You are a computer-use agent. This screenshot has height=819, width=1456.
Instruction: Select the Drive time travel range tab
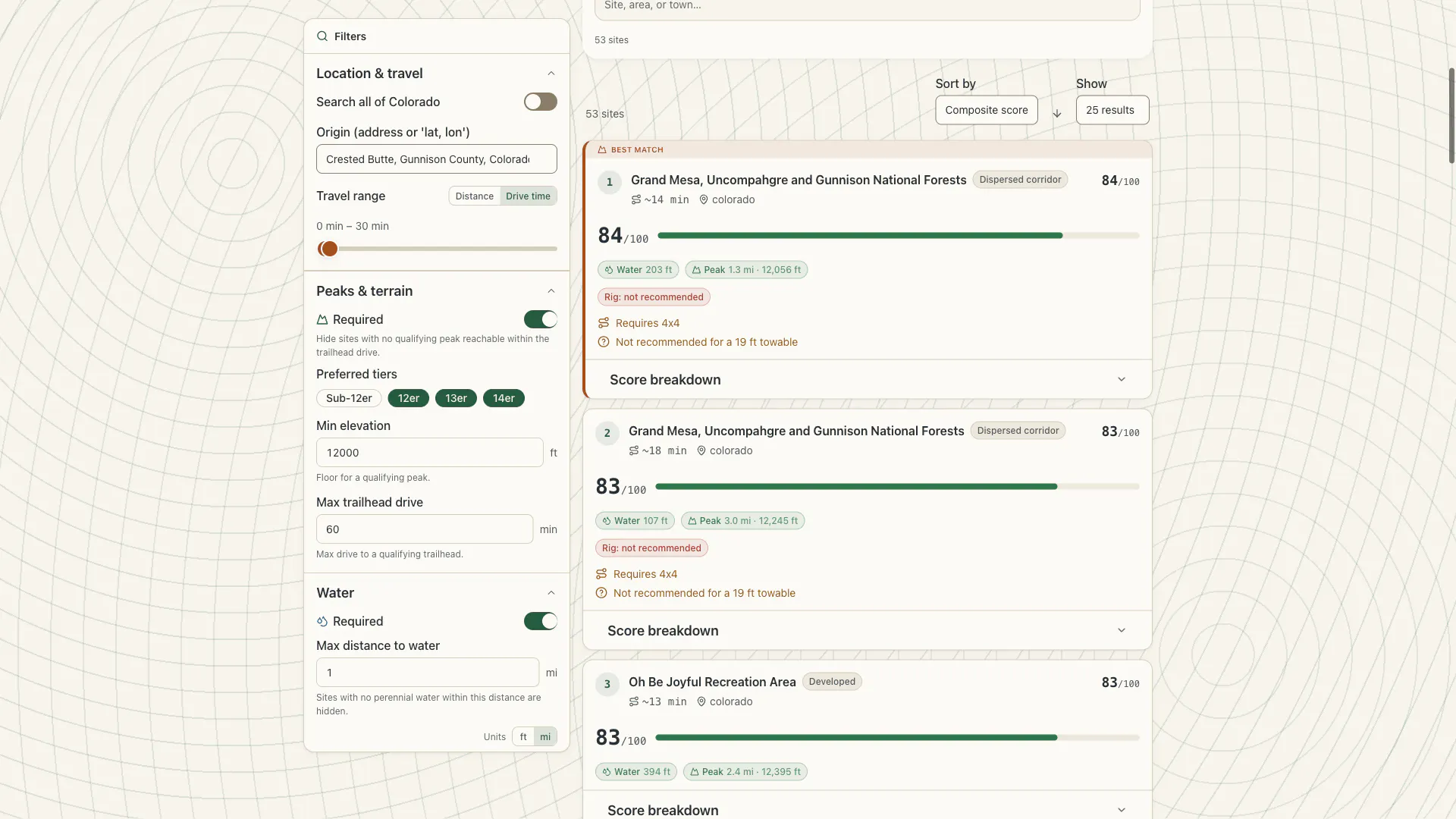click(529, 196)
